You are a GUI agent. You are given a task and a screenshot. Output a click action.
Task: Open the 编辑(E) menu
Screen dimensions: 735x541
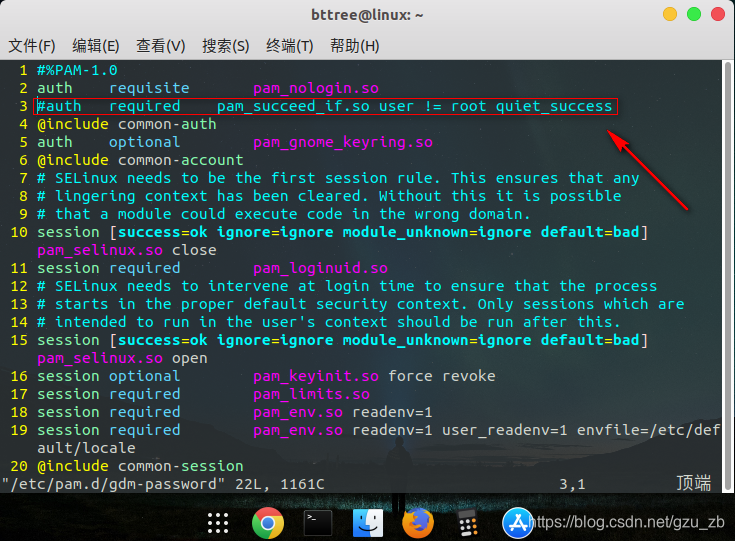pyautogui.click(x=96, y=46)
